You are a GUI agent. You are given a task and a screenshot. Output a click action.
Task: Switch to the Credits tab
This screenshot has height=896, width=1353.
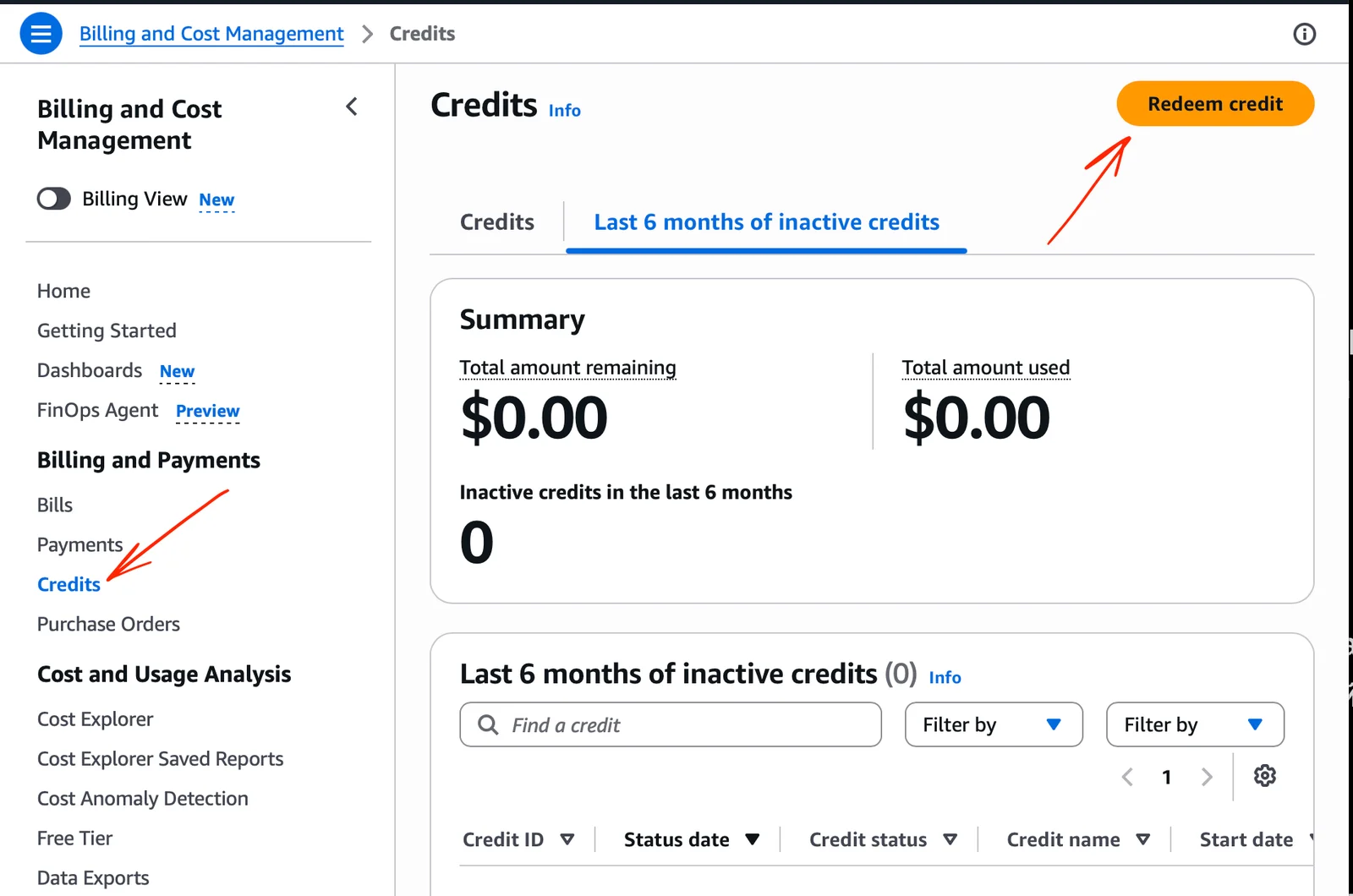pyautogui.click(x=496, y=221)
